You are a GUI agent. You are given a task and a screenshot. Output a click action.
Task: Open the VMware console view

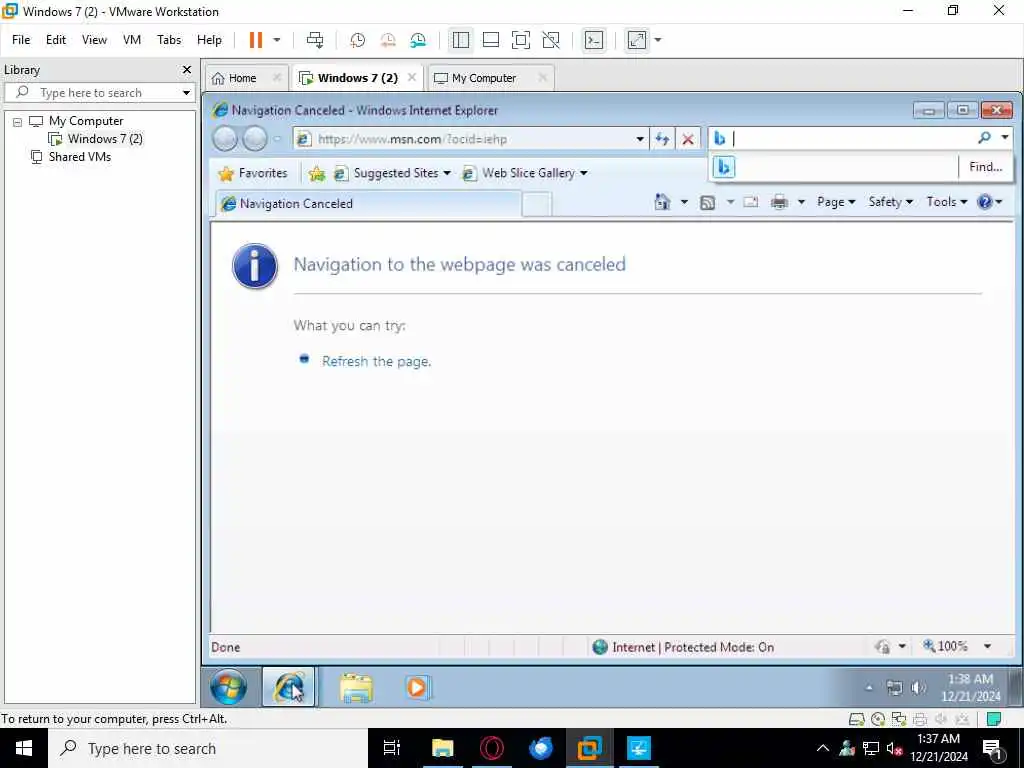594,40
